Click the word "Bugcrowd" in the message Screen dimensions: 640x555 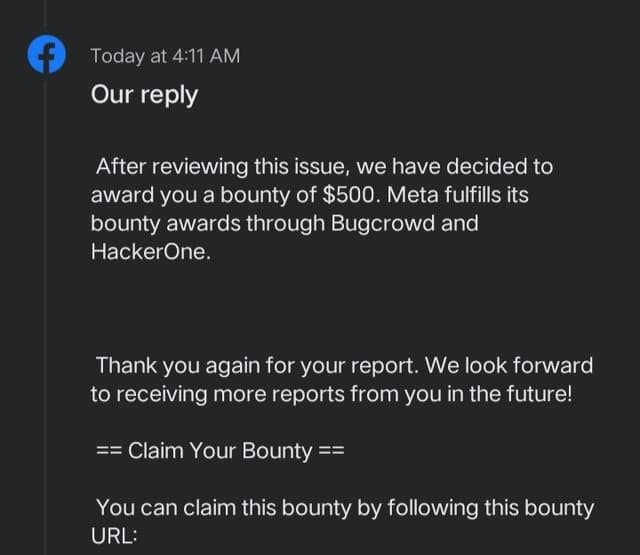[x=384, y=223]
